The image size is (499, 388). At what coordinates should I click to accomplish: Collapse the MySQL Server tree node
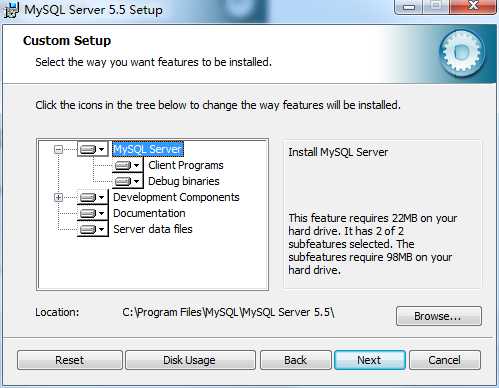[x=58, y=149]
